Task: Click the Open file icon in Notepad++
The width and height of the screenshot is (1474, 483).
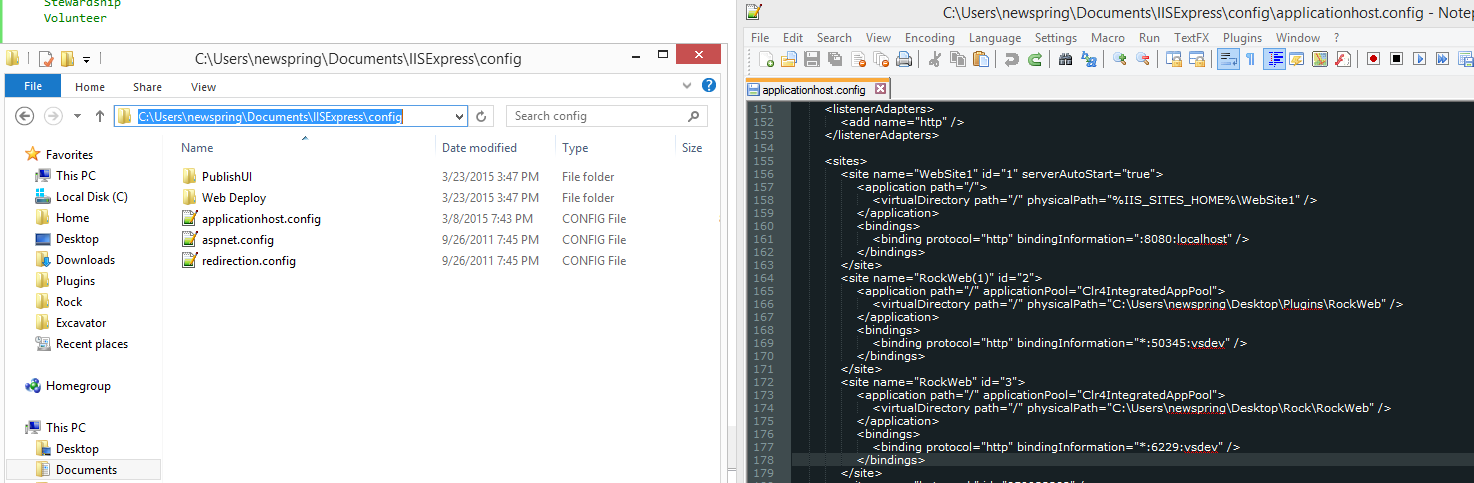Action: point(790,59)
